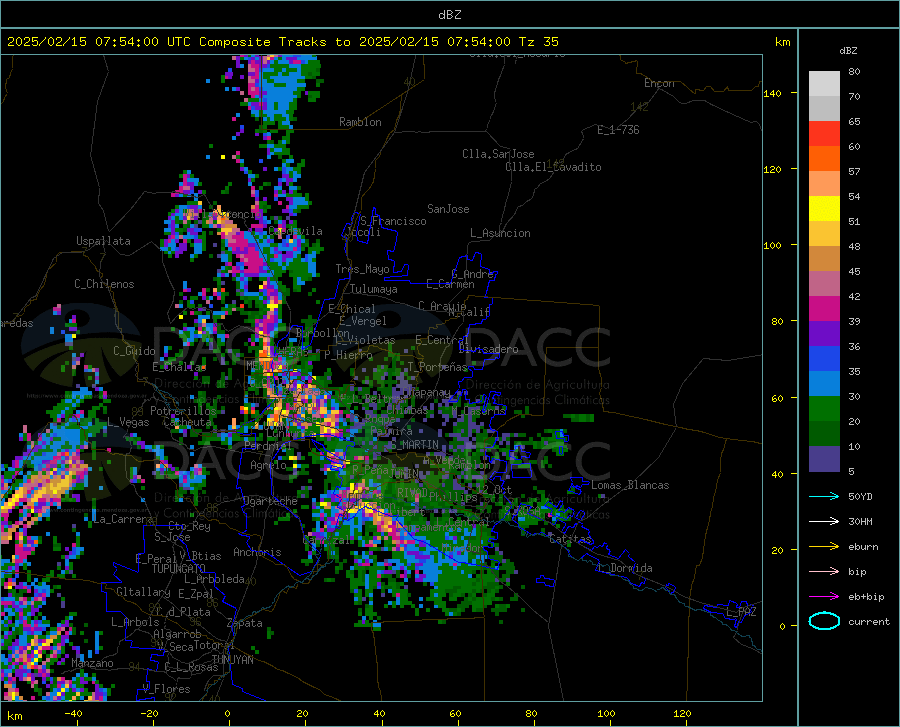Select the 51 dBZ yellow color swatch
900x727 pixels.
click(824, 209)
